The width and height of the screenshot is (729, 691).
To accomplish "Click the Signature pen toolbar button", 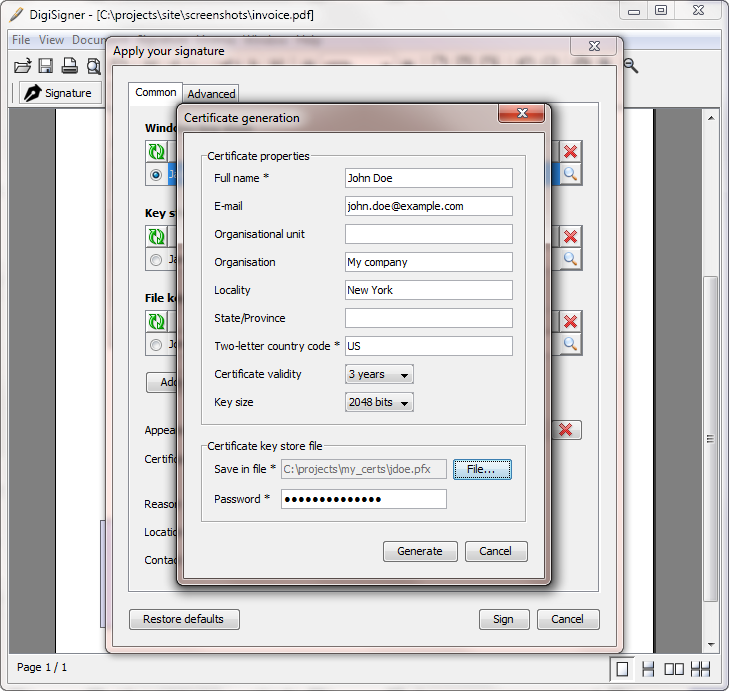I will (x=60, y=93).
